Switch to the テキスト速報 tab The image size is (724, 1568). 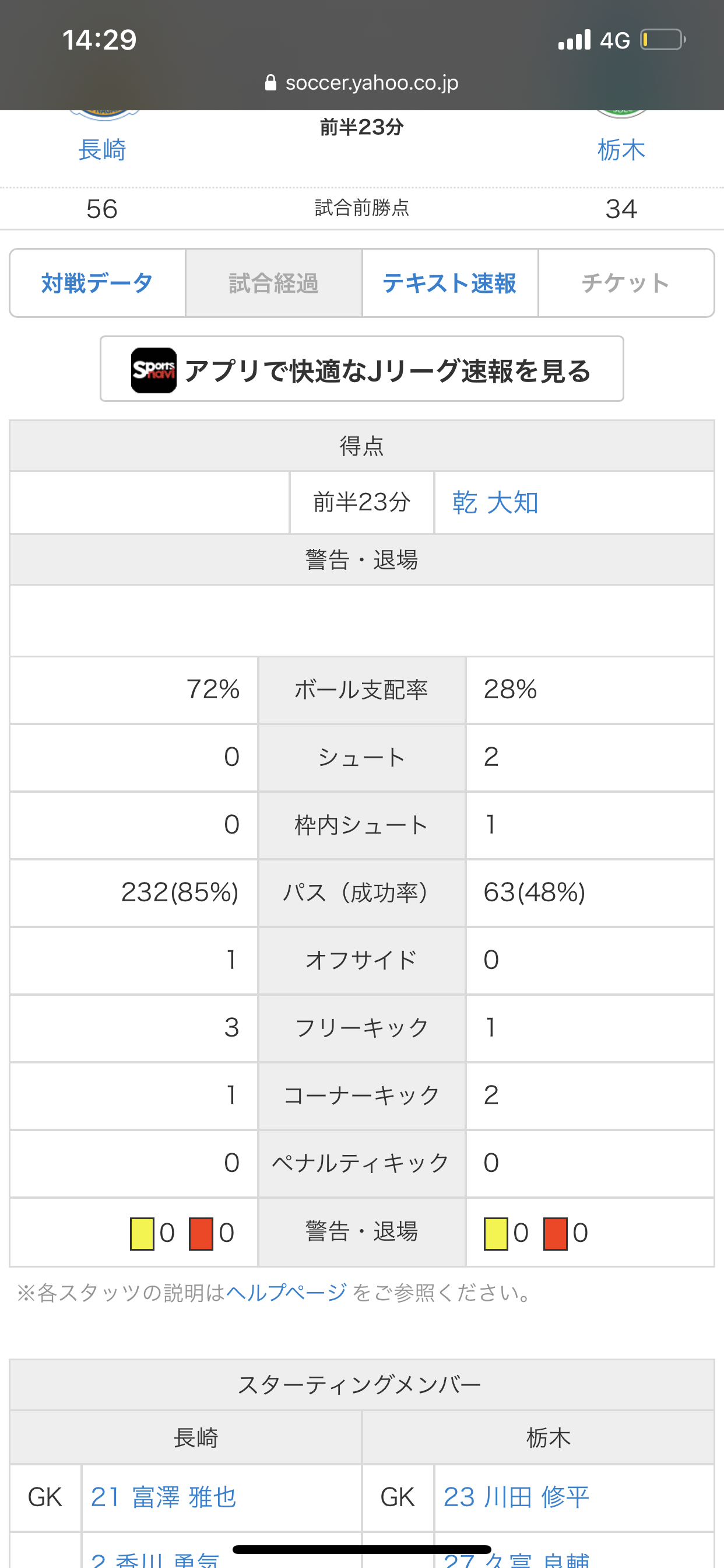pyautogui.click(x=449, y=283)
